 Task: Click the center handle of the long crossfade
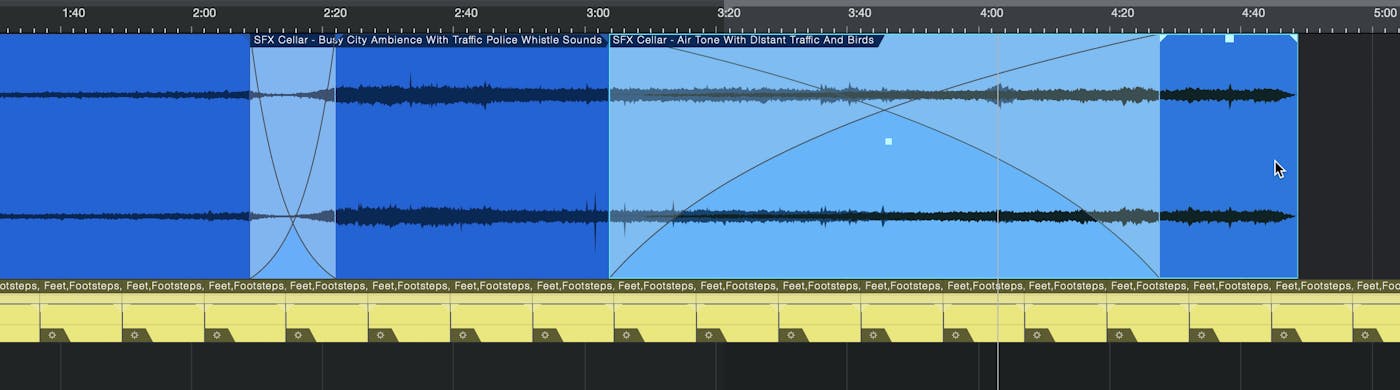[x=888, y=141]
